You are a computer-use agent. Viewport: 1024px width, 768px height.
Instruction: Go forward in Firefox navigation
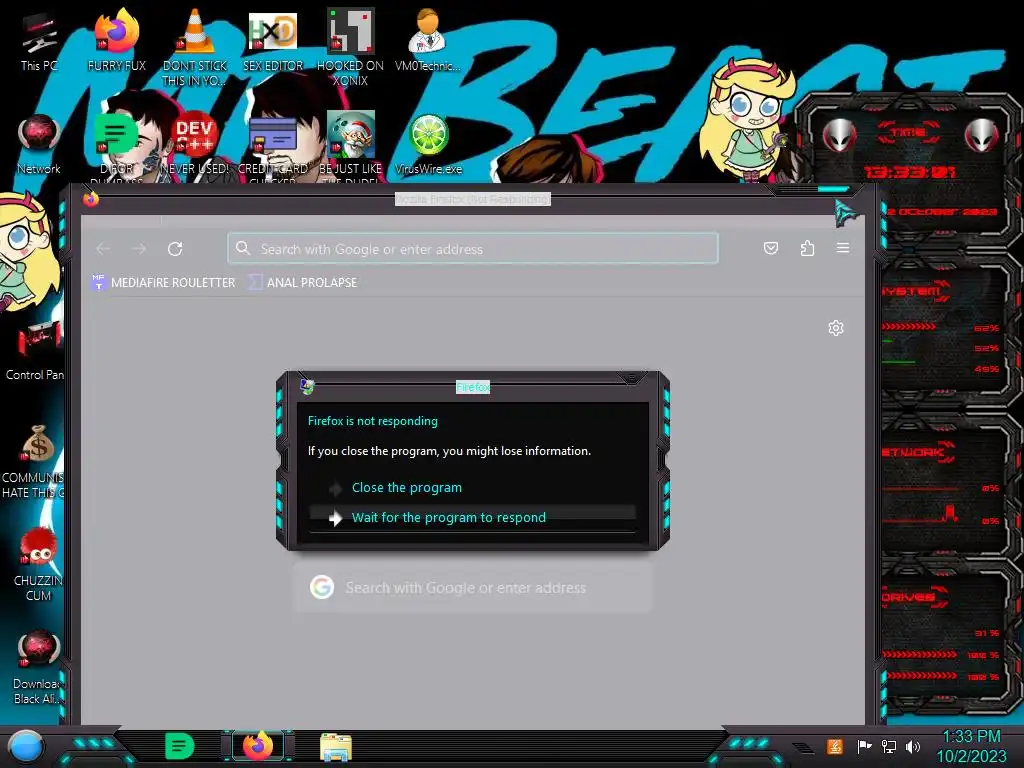coord(139,249)
